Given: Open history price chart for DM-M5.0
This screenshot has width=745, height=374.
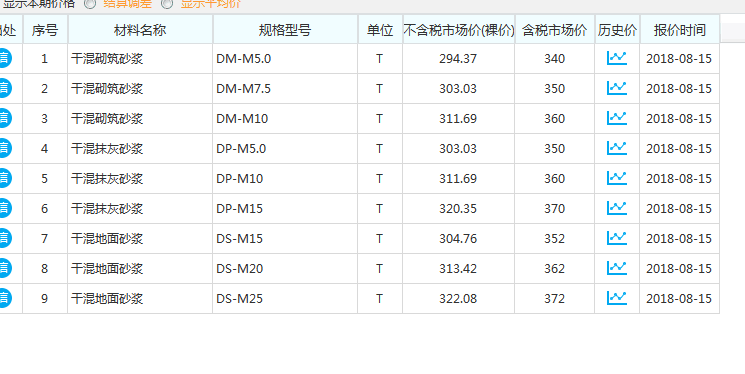Looking at the screenshot, I should point(617,58).
